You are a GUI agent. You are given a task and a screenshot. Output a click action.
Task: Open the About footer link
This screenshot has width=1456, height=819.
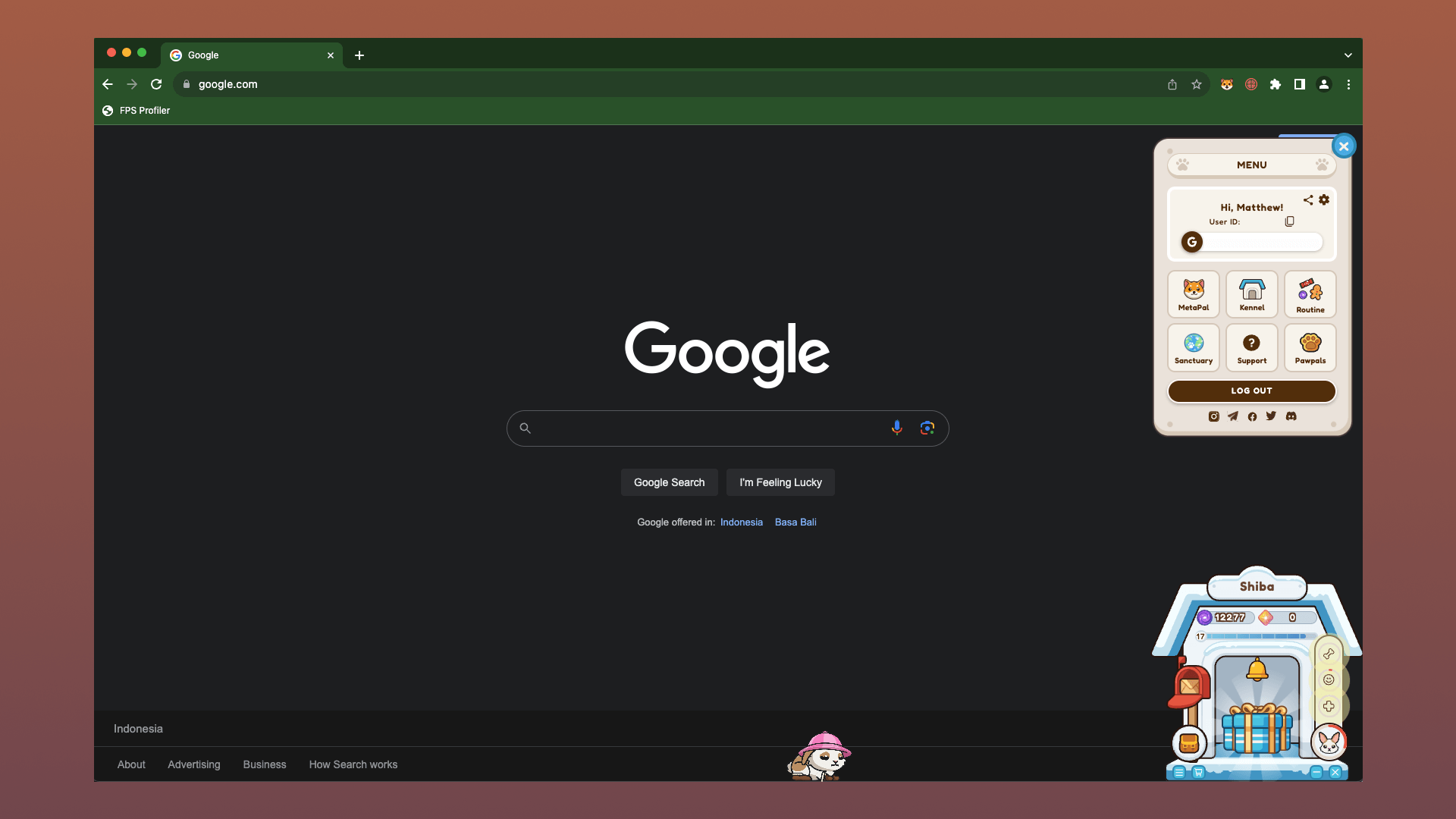131,764
